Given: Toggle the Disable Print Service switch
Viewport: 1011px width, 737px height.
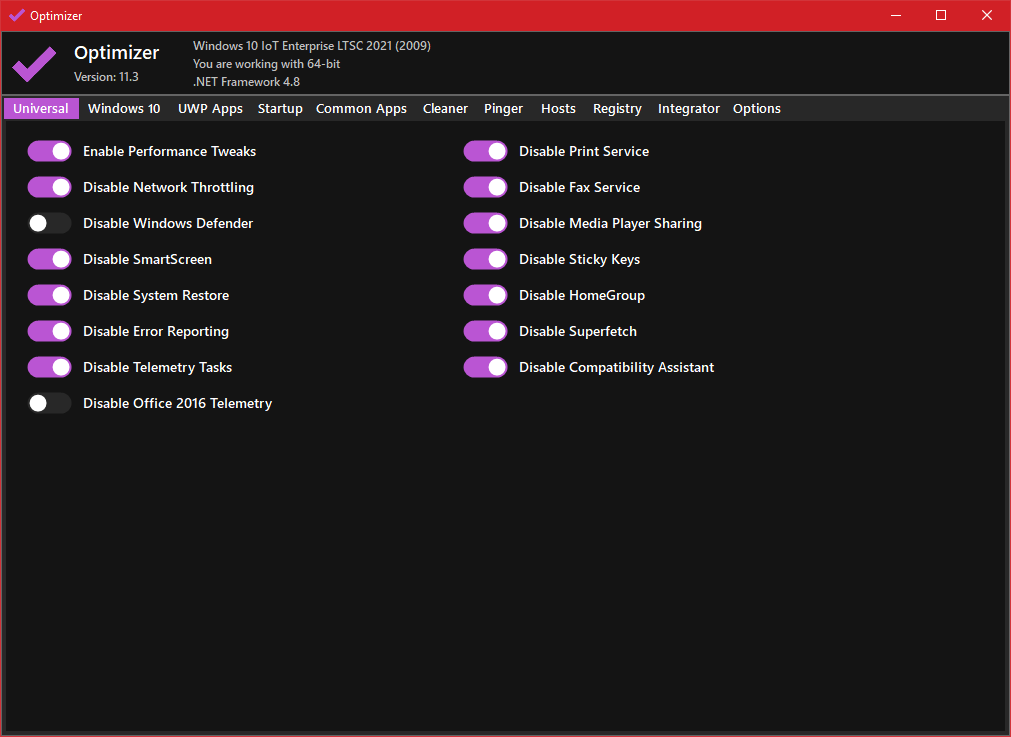Looking at the screenshot, I should tap(485, 151).
